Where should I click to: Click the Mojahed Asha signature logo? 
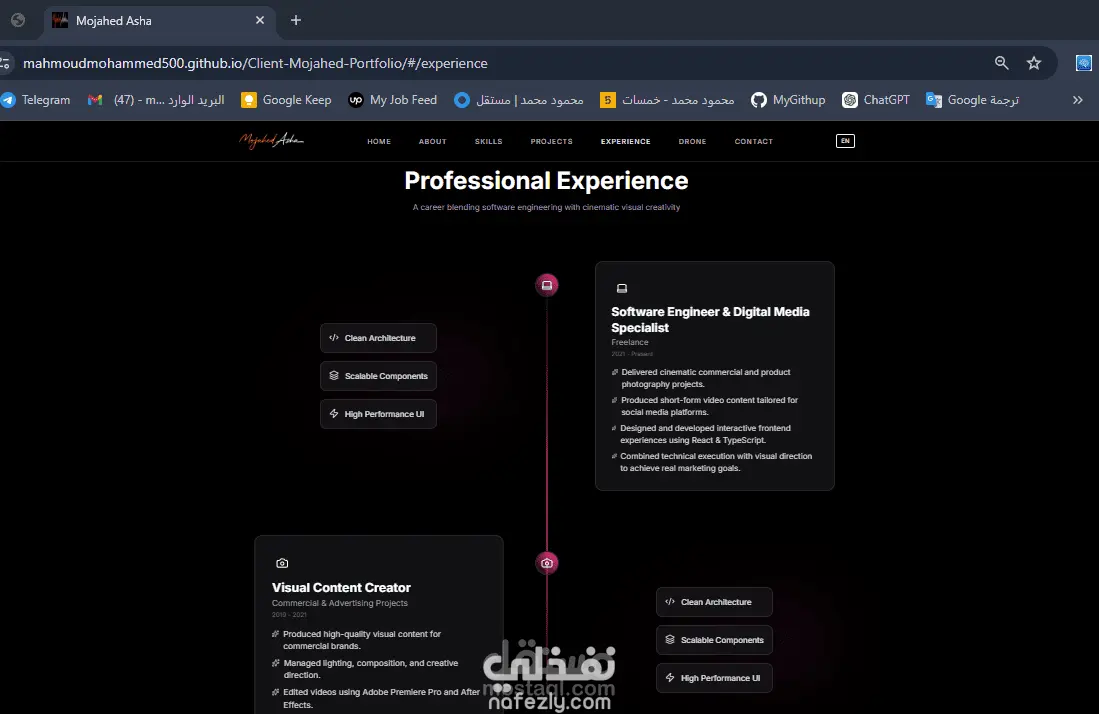[x=271, y=141]
